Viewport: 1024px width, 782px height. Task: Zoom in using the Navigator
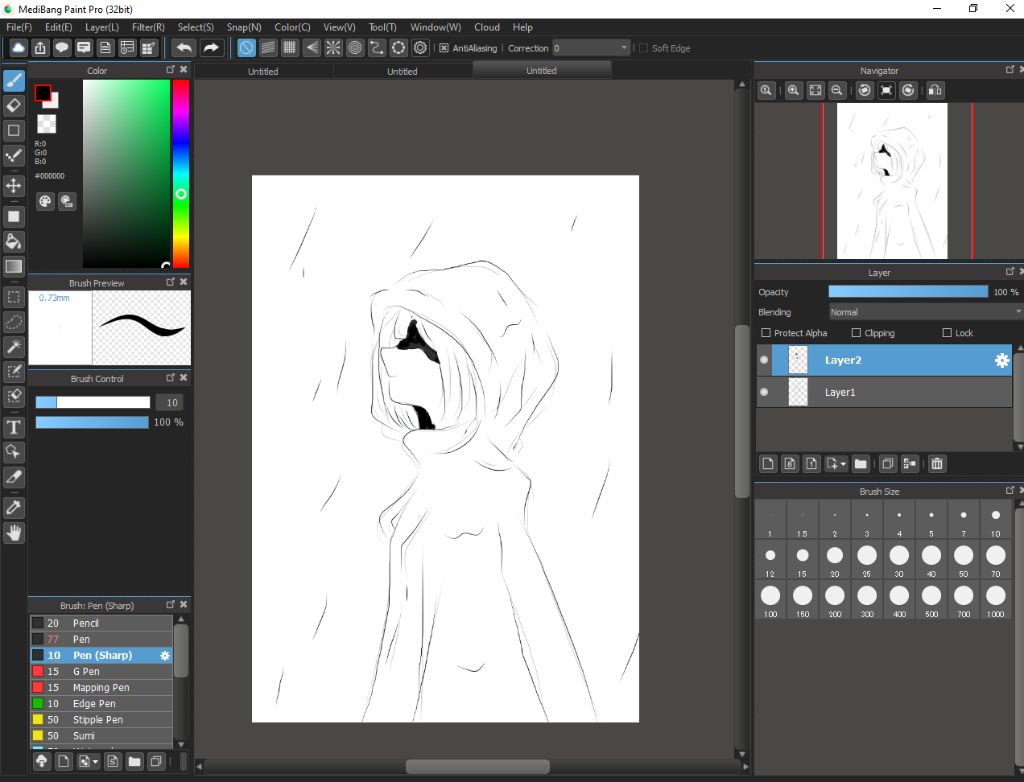[793, 91]
